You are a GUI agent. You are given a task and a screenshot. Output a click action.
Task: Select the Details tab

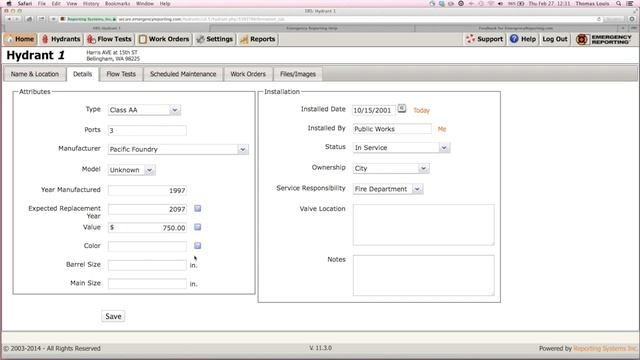coord(82,74)
